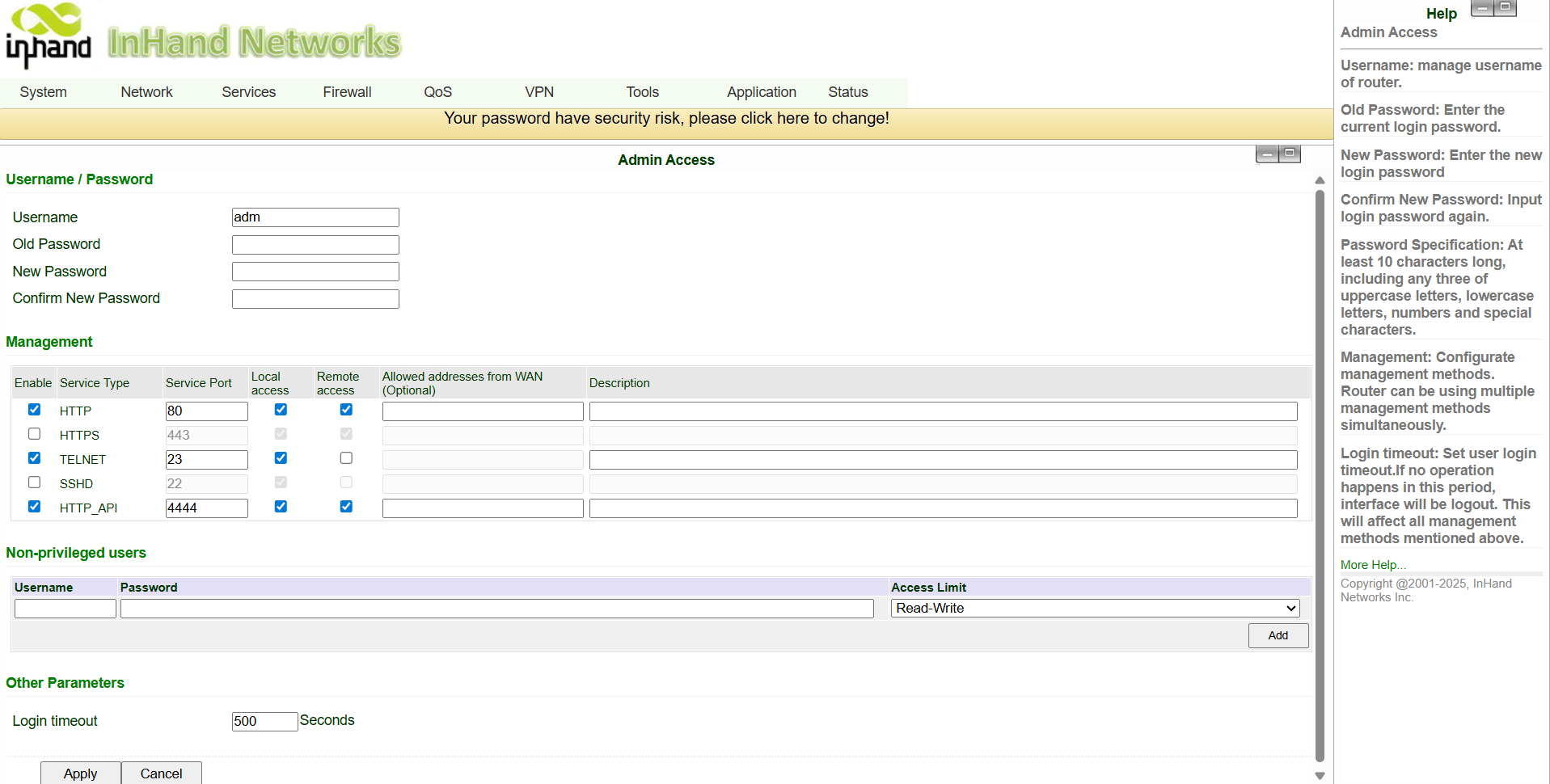1550x784 pixels.
Task: Disable the HTTP service checkbox
Action: 34,410
